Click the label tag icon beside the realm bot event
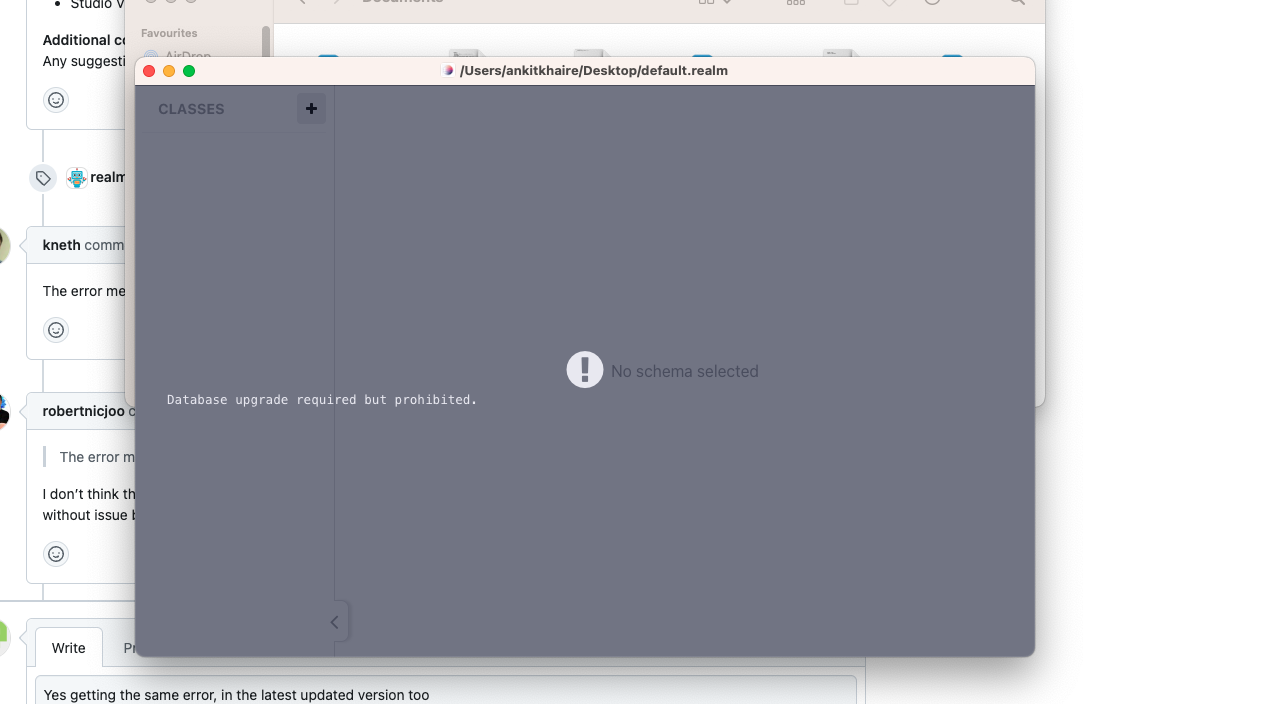The height and width of the screenshot is (704, 1280). tap(42, 177)
